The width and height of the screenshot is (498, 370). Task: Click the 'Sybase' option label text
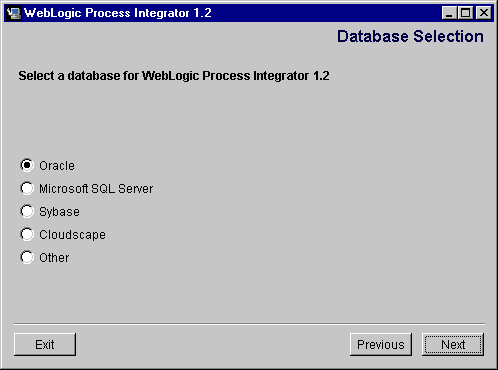[59, 212]
